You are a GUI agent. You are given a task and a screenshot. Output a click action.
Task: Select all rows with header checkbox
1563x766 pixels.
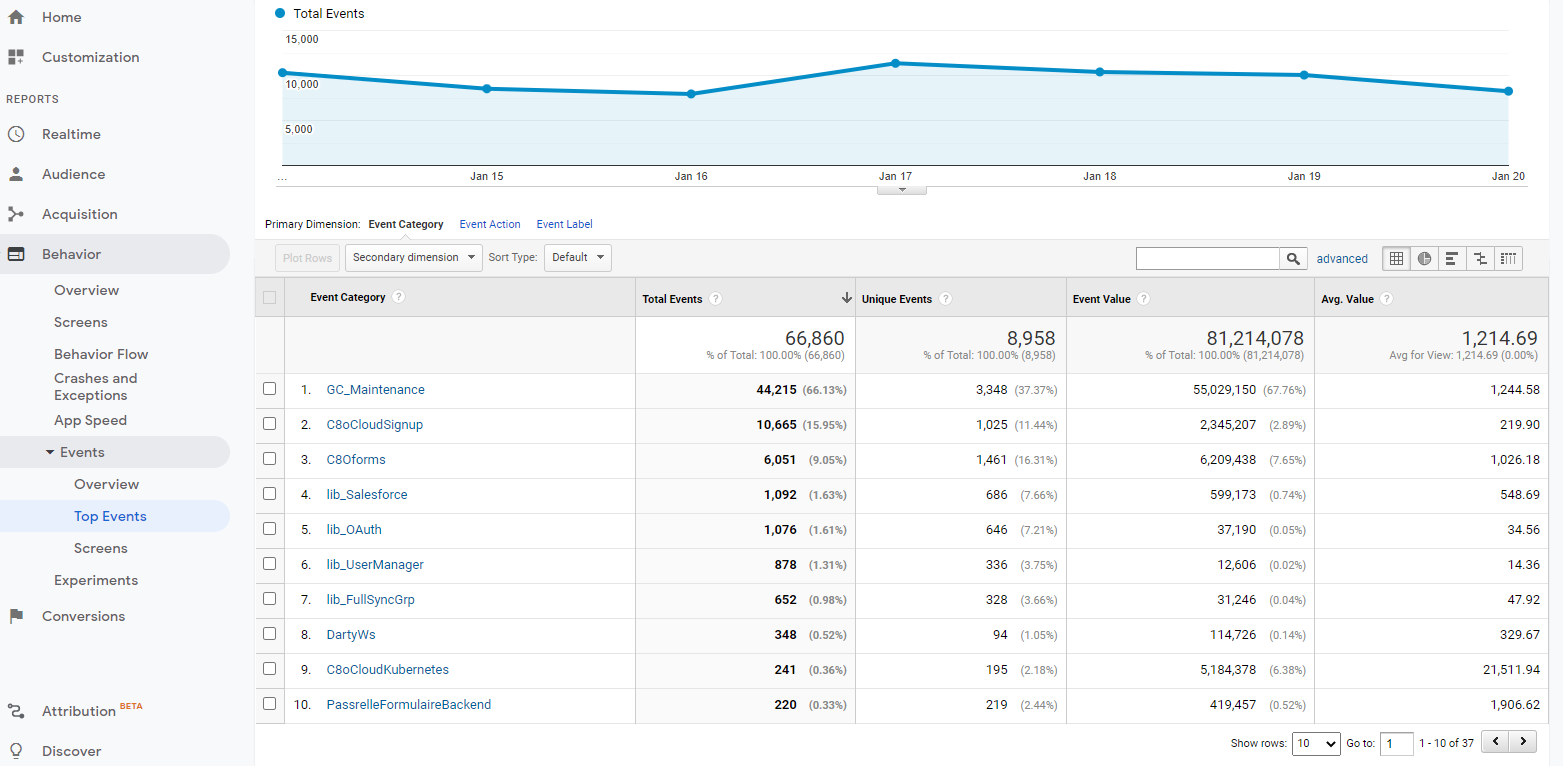(x=269, y=297)
